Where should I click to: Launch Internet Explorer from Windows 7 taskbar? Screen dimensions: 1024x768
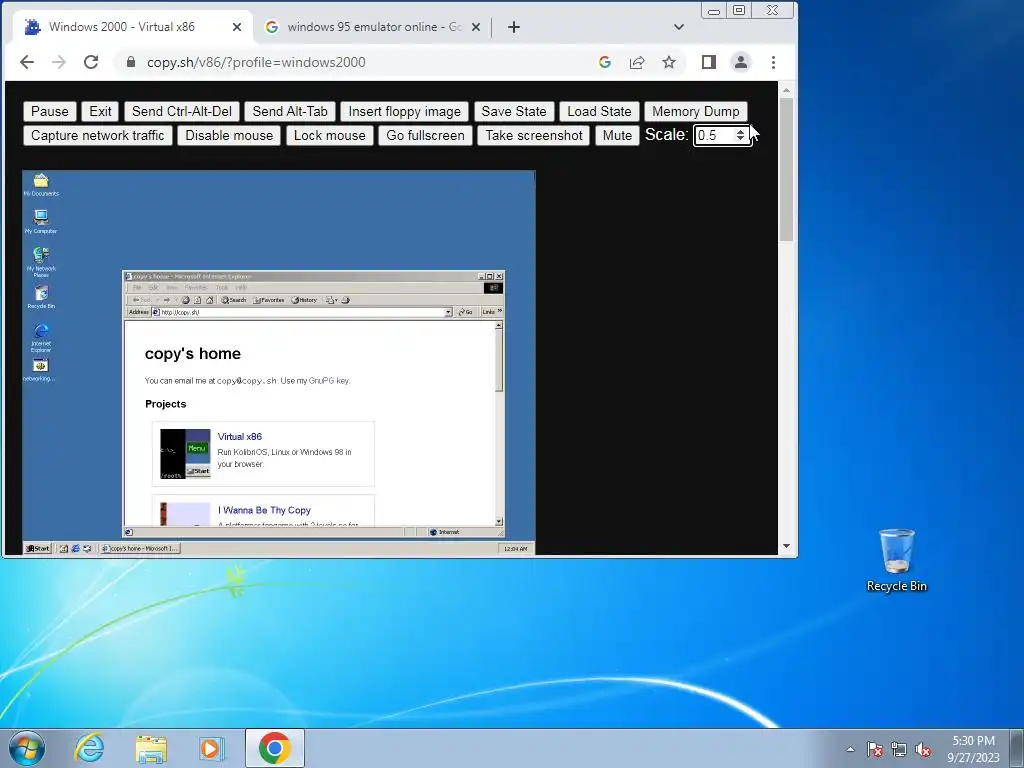pyautogui.click(x=89, y=748)
